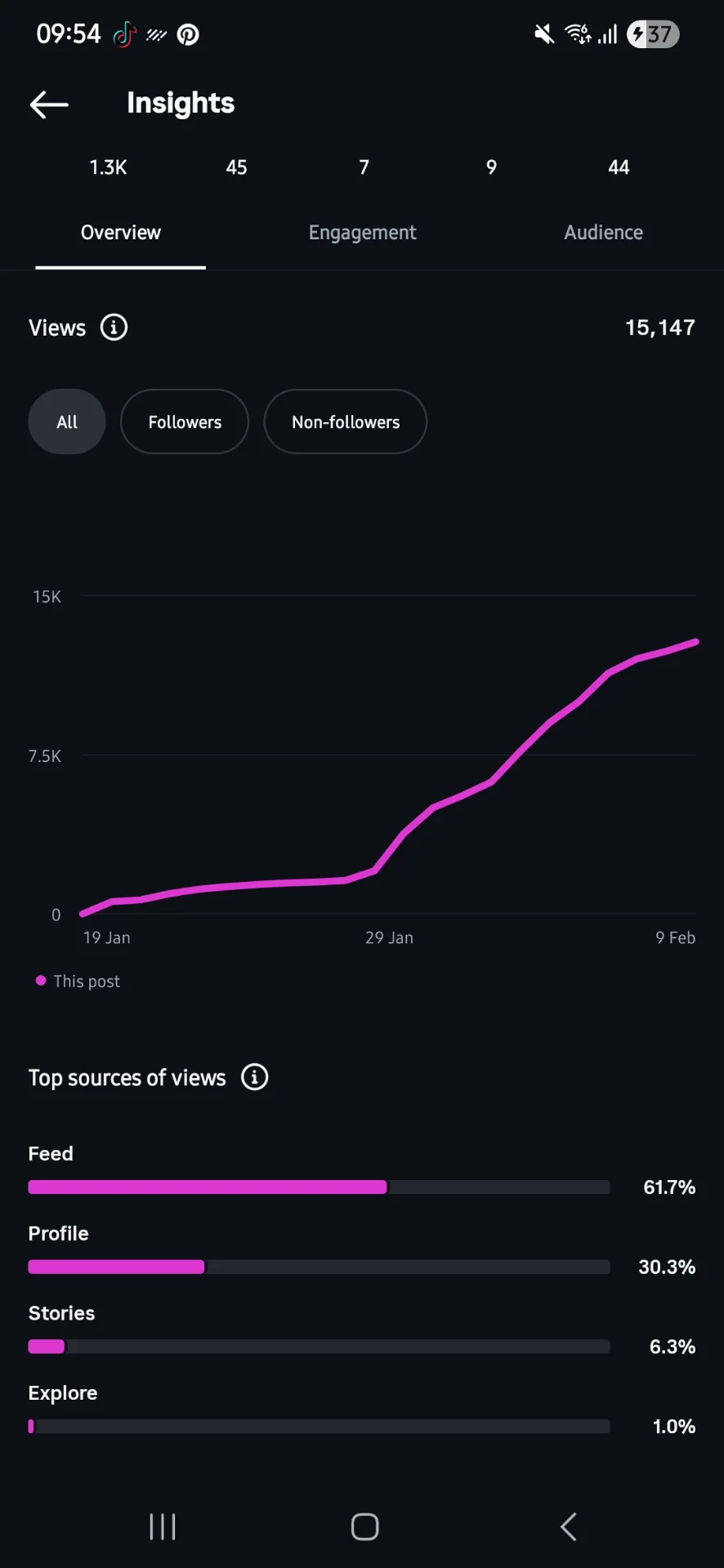Tap the Pinterest notification icon

point(188,34)
